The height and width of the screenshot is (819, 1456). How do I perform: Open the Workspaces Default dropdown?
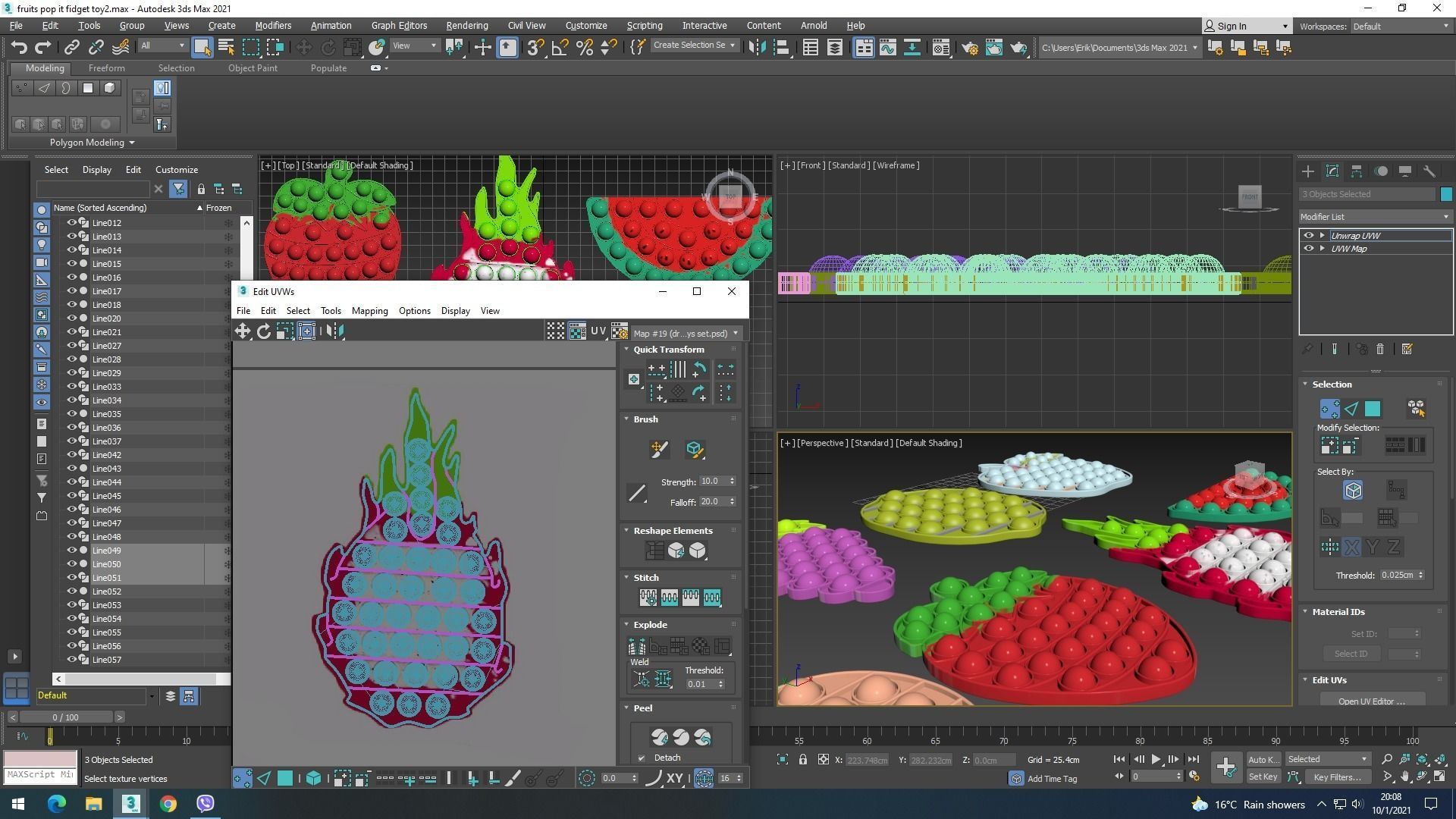tap(1401, 27)
